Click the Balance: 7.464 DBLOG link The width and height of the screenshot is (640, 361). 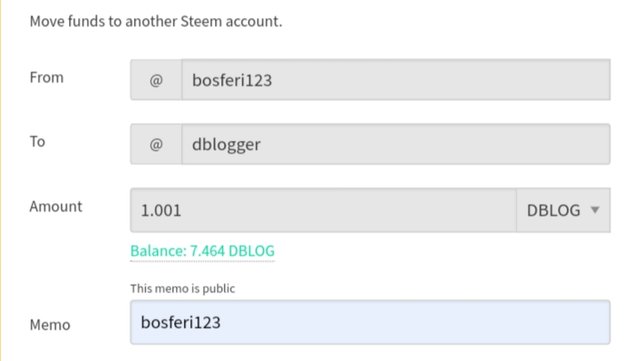[x=202, y=251]
